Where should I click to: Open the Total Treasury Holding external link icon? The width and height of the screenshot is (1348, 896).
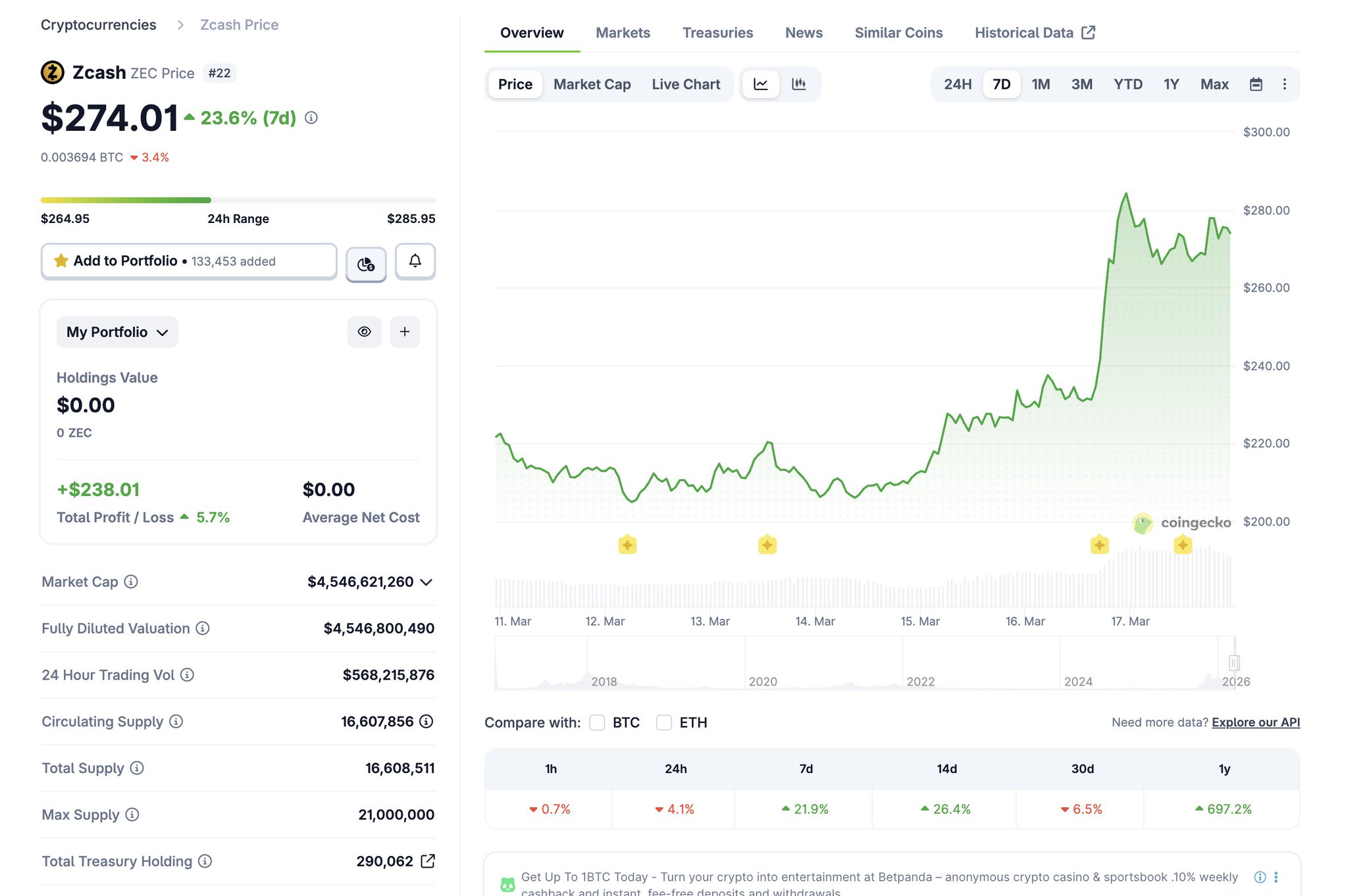coord(428,860)
